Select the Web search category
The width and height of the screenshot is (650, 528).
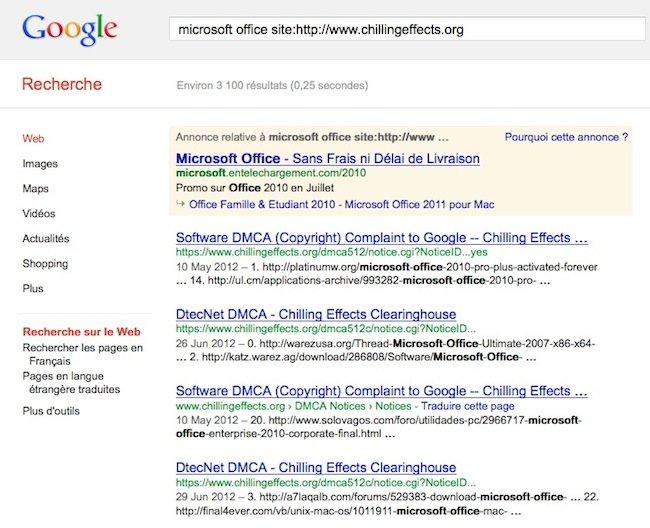[33, 138]
